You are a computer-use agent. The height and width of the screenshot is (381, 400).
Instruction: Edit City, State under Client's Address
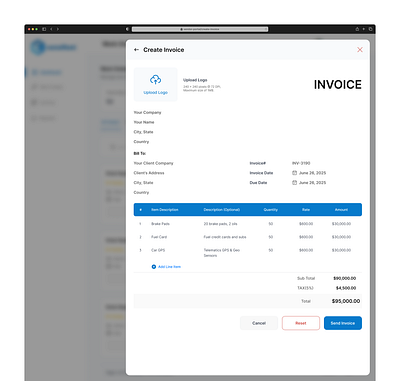coord(143,183)
